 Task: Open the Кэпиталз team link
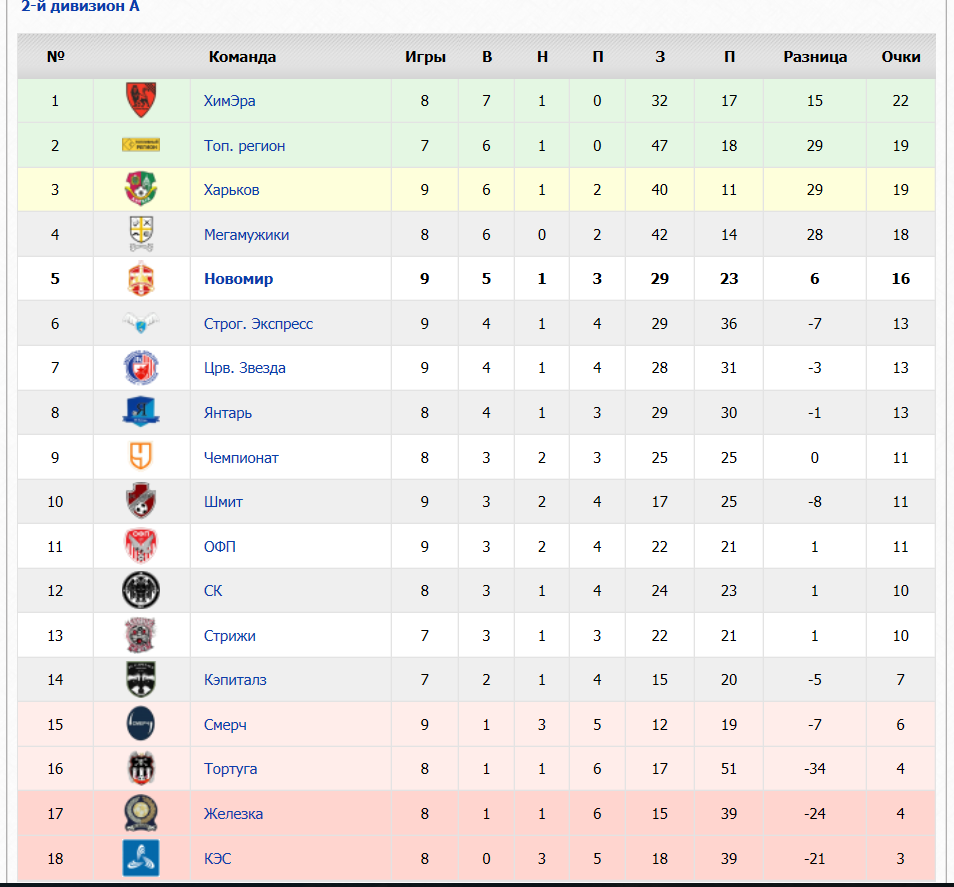coord(235,680)
